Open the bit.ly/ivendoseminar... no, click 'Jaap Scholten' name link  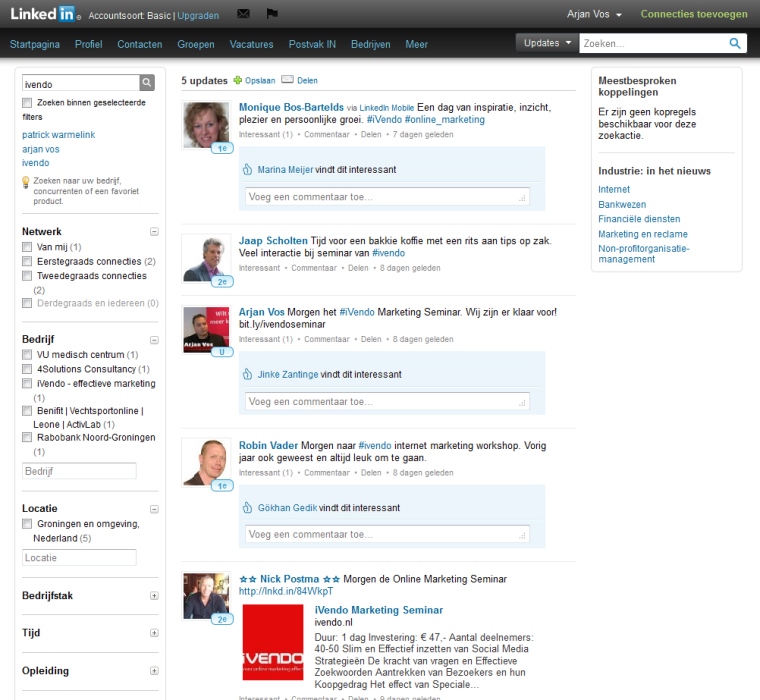tap(273, 240)
